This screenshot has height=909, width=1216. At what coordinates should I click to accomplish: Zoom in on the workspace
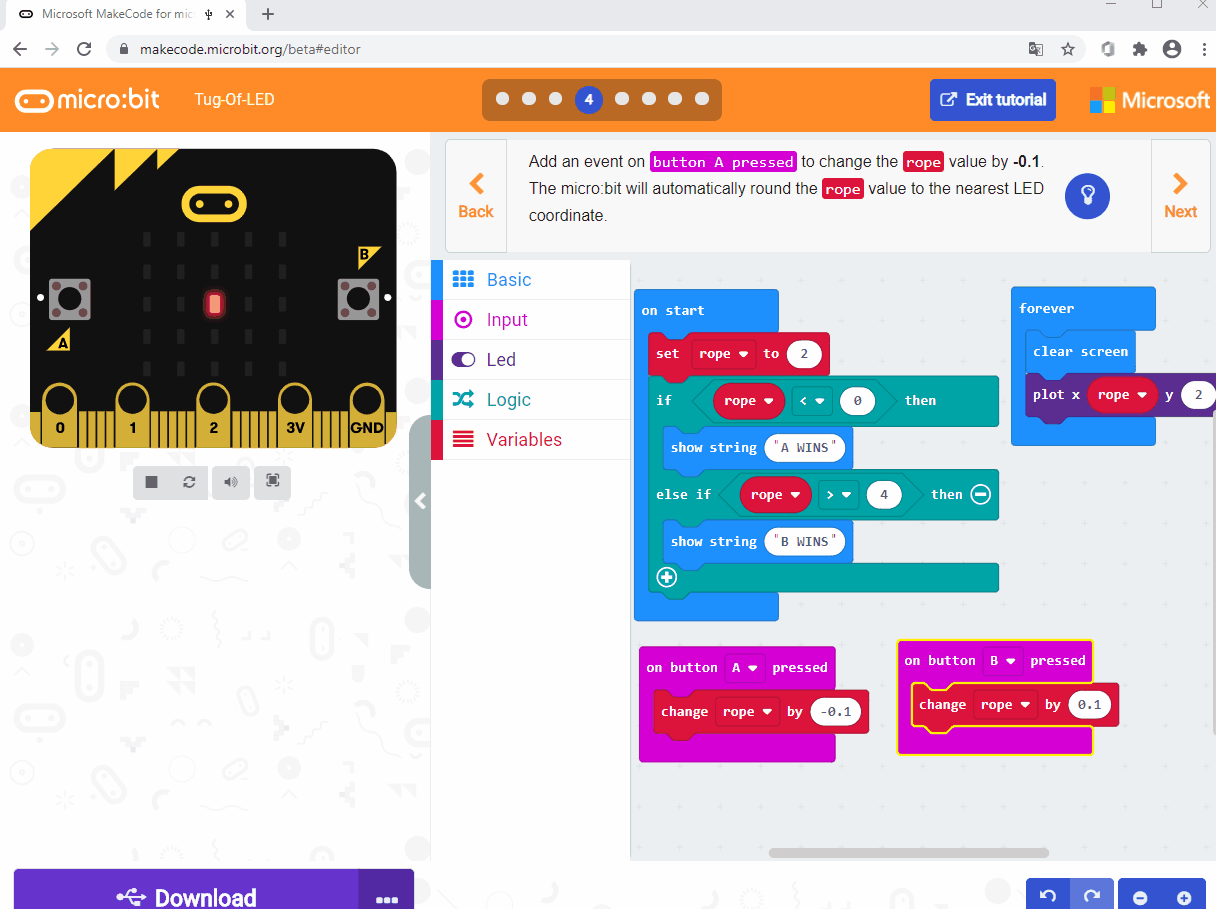(x=1186, y=895)
